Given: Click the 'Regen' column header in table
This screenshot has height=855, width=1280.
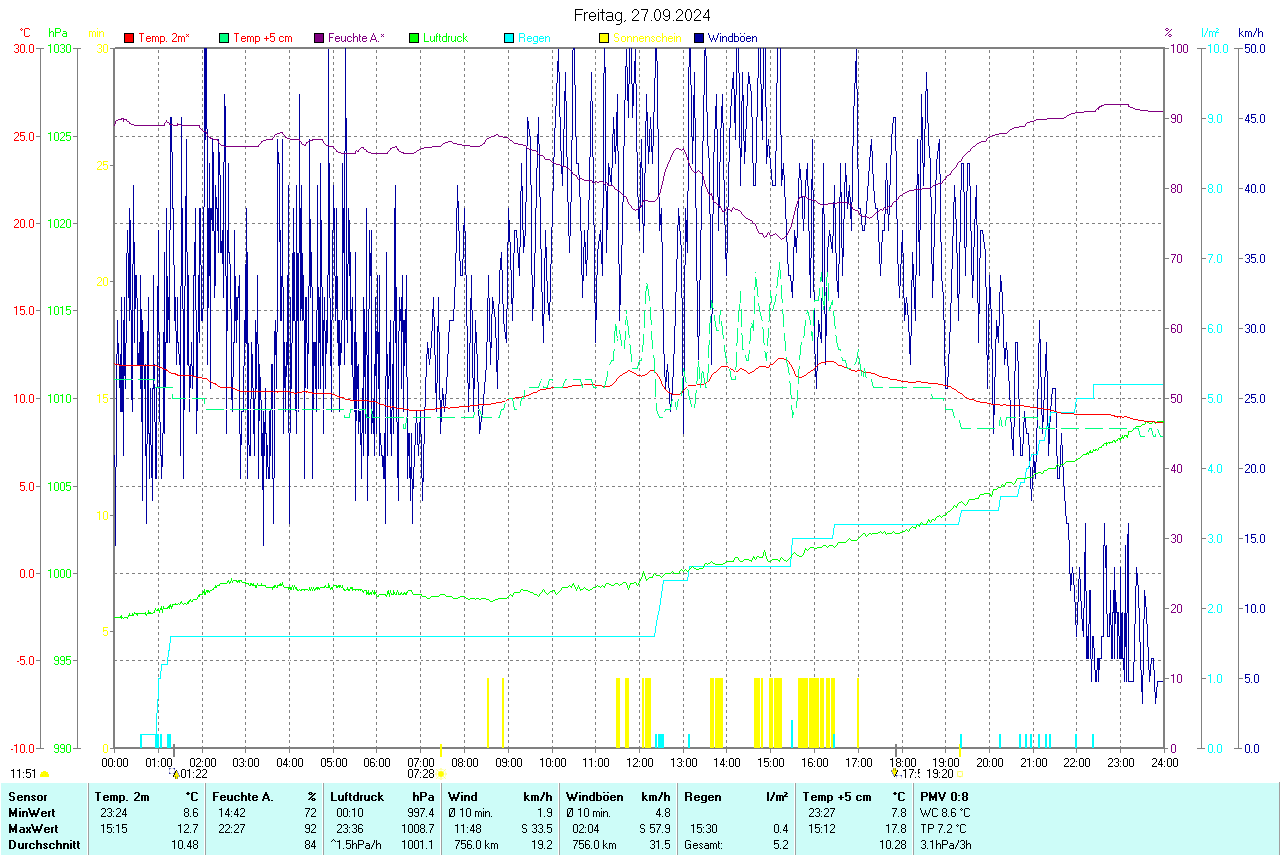Looking at the screenshot, I should 702,797.
